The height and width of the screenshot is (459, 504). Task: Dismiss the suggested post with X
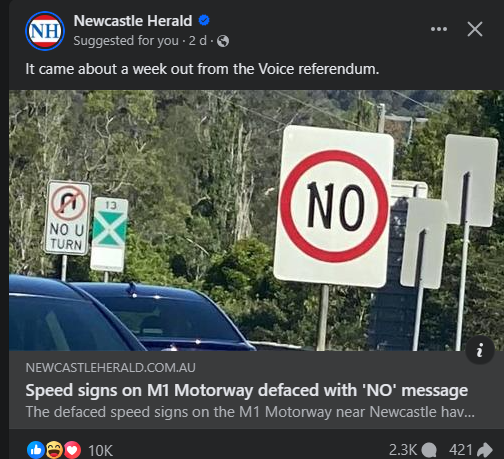point(475,29)
